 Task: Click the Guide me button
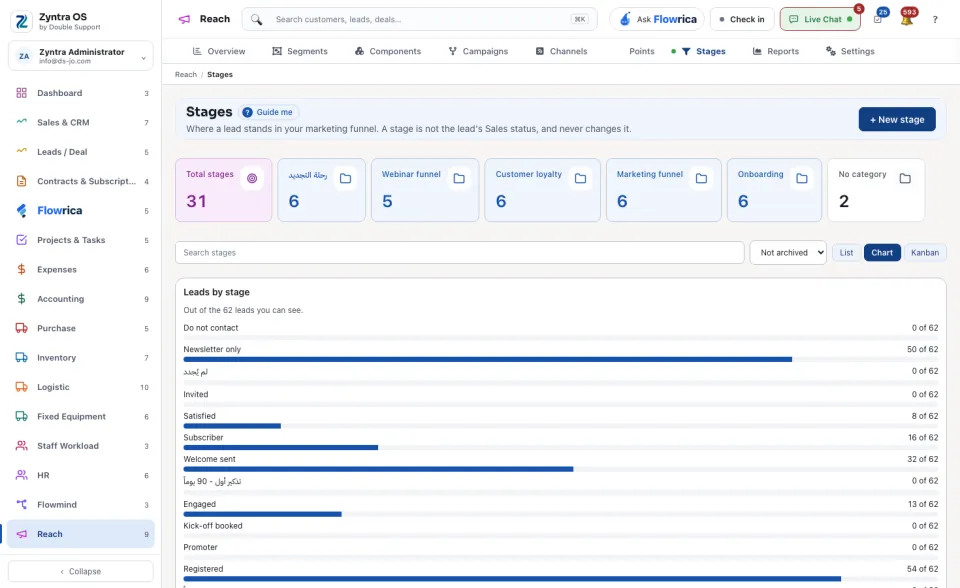(269, 112)
